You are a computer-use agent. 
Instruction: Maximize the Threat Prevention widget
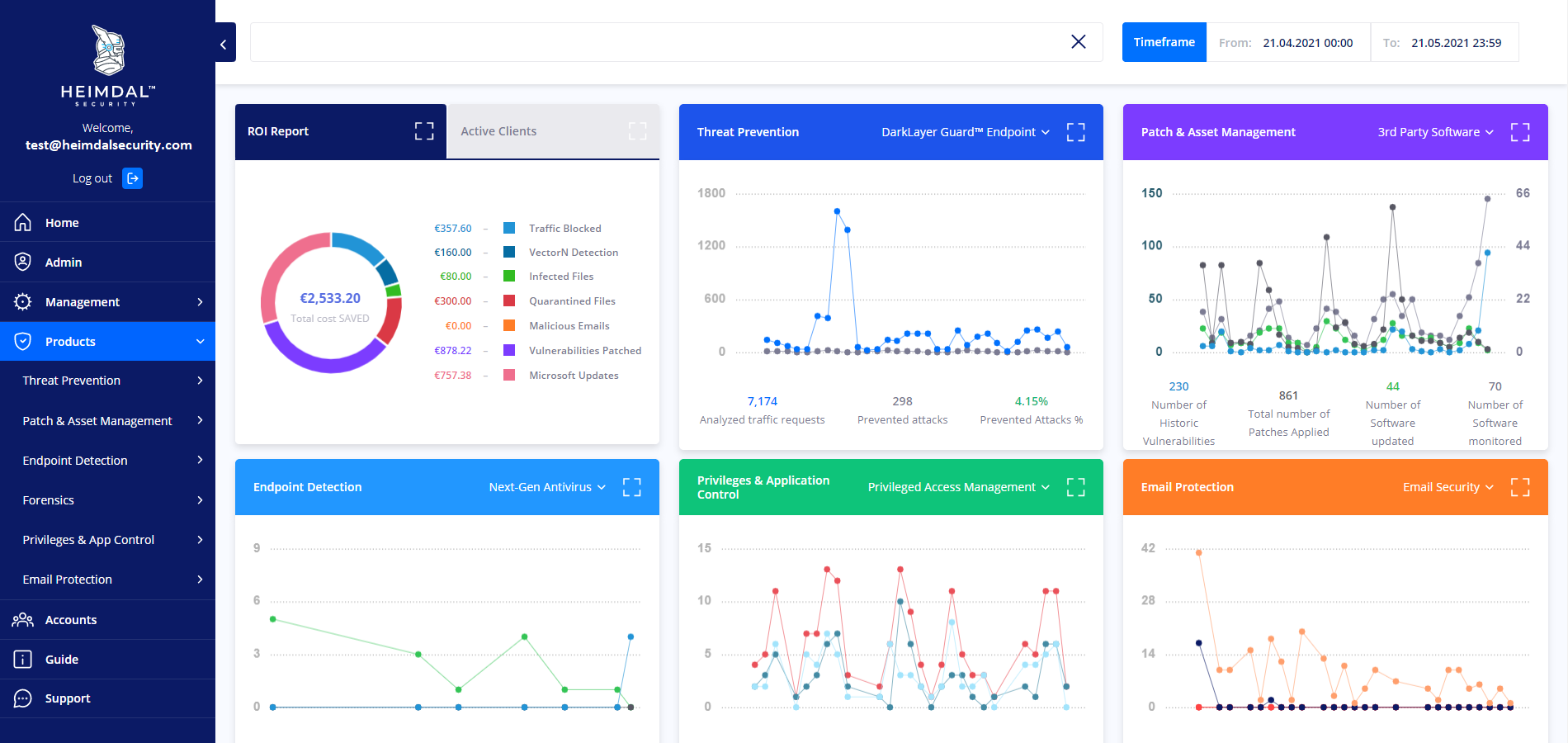coord(1076,132)
